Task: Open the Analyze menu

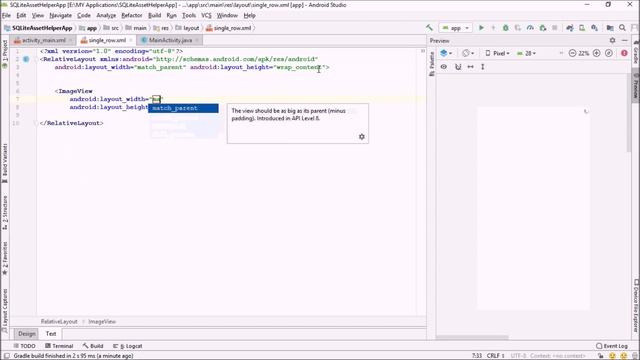Action: coord(106,16)
